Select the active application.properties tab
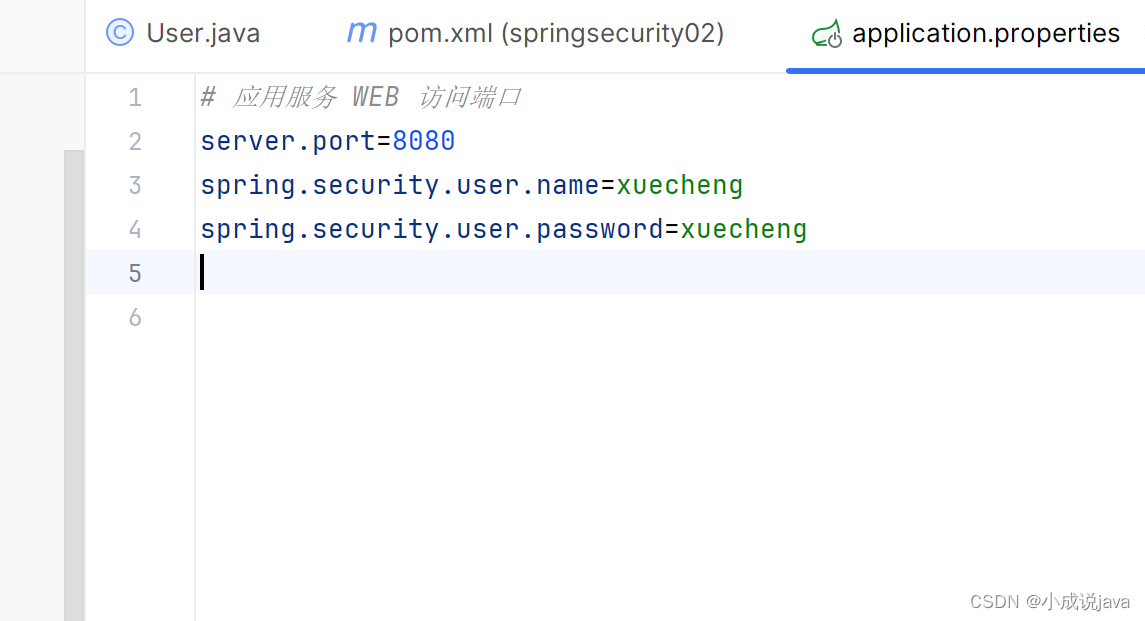 point(985,32)
